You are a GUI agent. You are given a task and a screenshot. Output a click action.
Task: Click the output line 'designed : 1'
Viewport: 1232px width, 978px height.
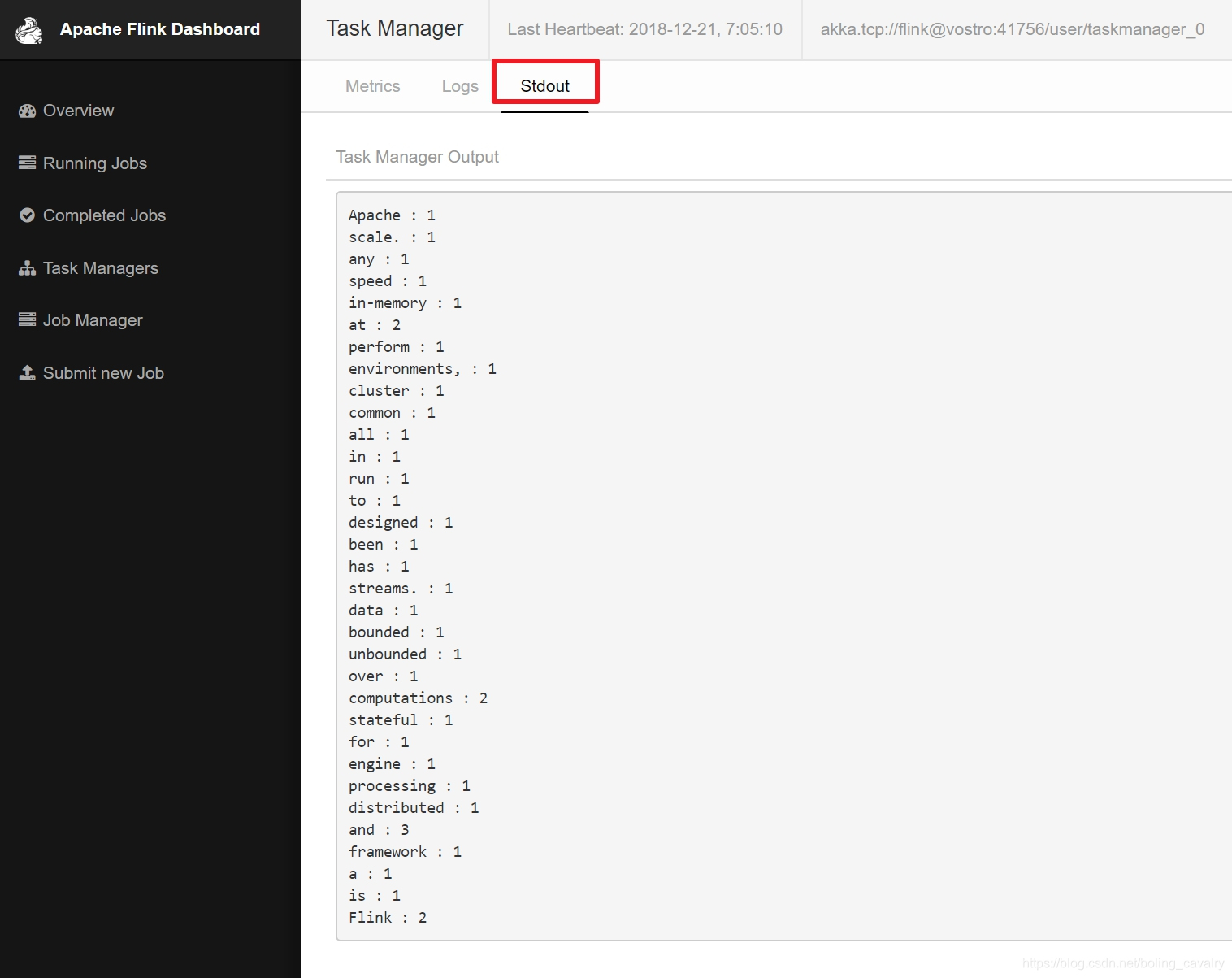point(401,523)
